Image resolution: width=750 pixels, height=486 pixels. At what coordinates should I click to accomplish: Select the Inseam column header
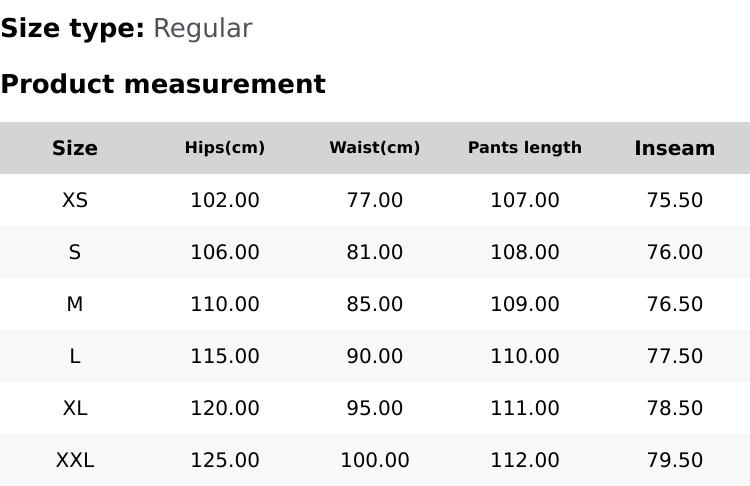(675, 148)
